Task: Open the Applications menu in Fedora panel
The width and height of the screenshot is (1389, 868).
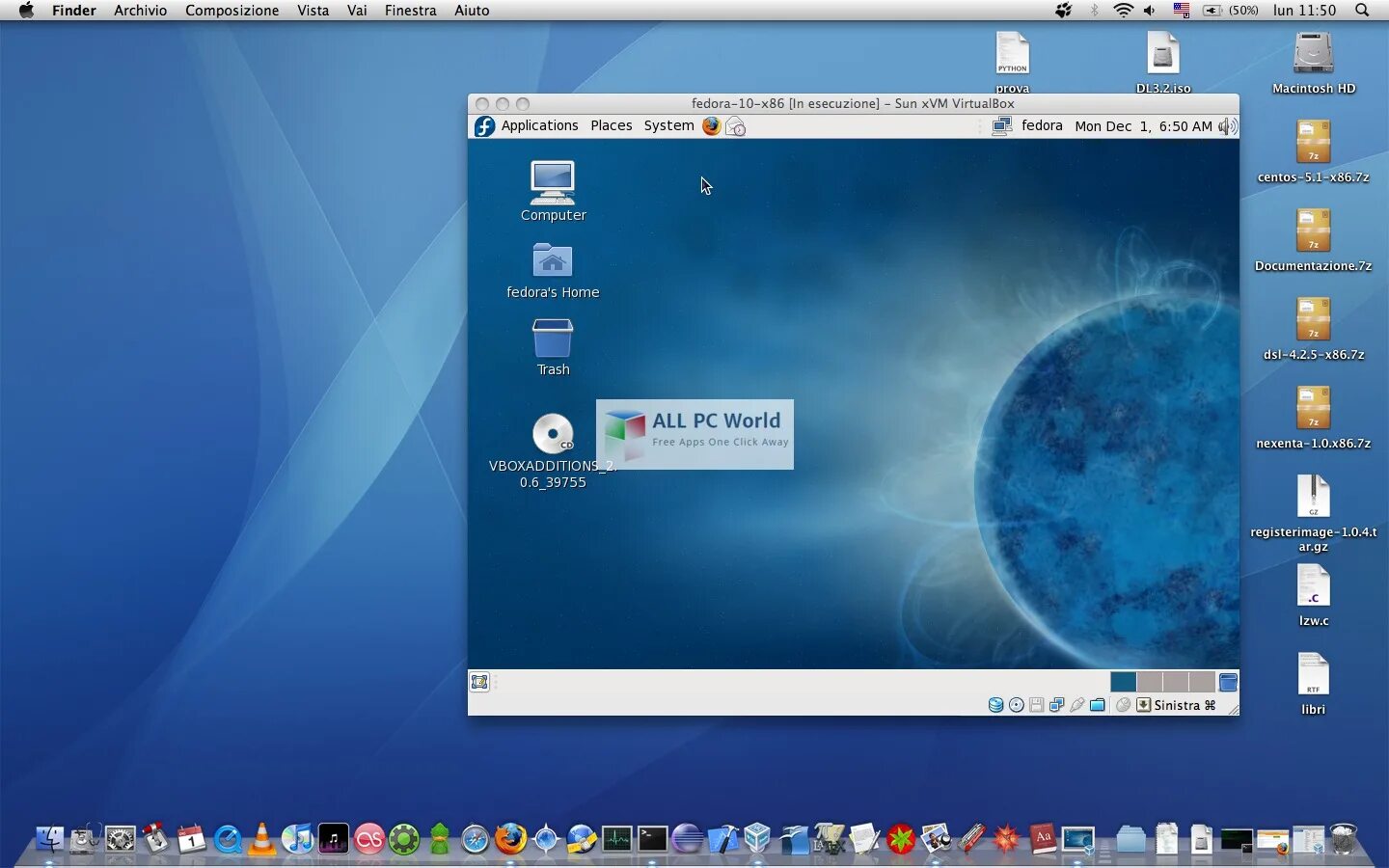Action: (x=539, y=126)
